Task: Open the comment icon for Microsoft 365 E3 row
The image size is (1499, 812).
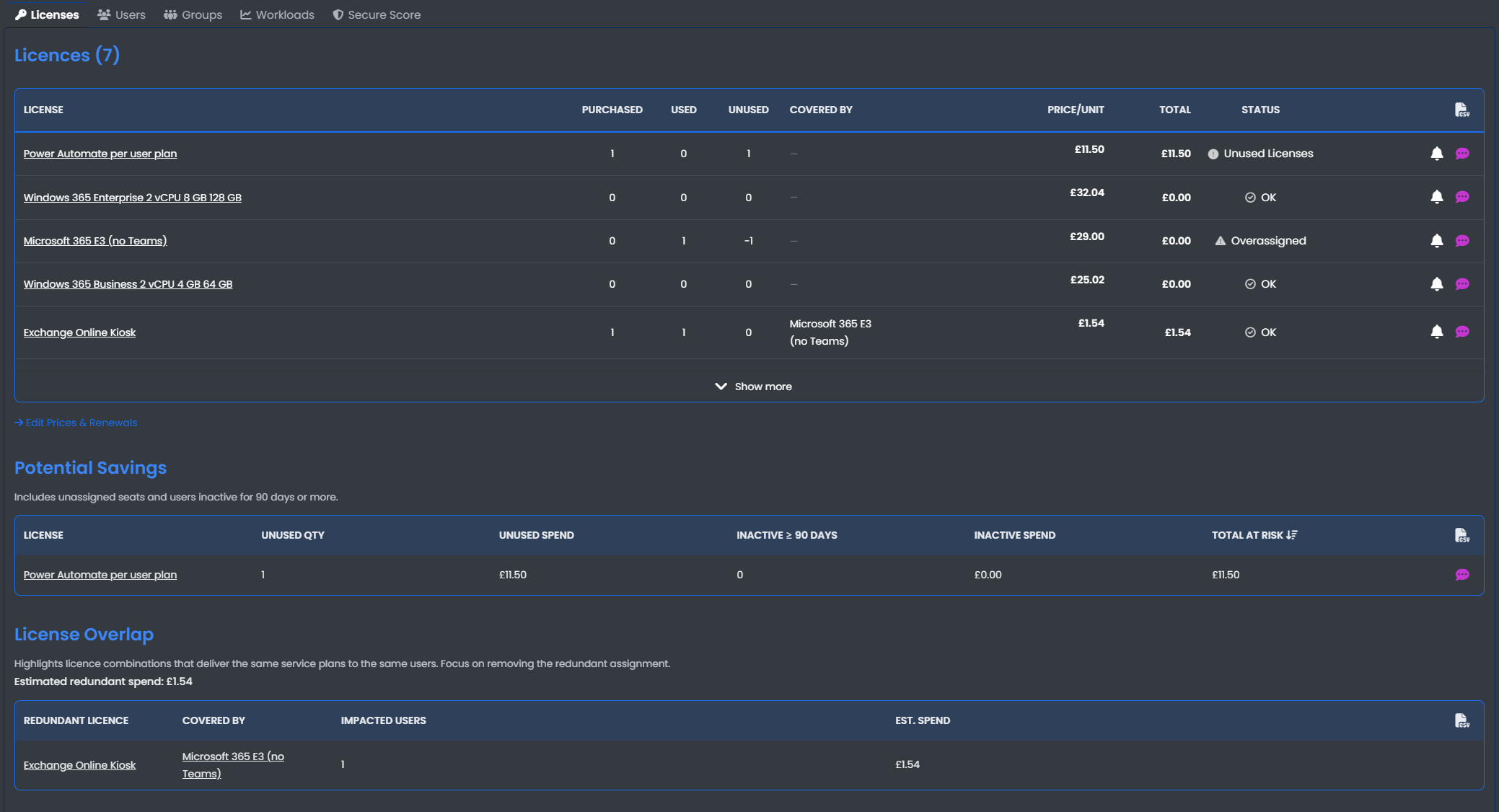Action: pyautogui.click(x=1462, y=241)
